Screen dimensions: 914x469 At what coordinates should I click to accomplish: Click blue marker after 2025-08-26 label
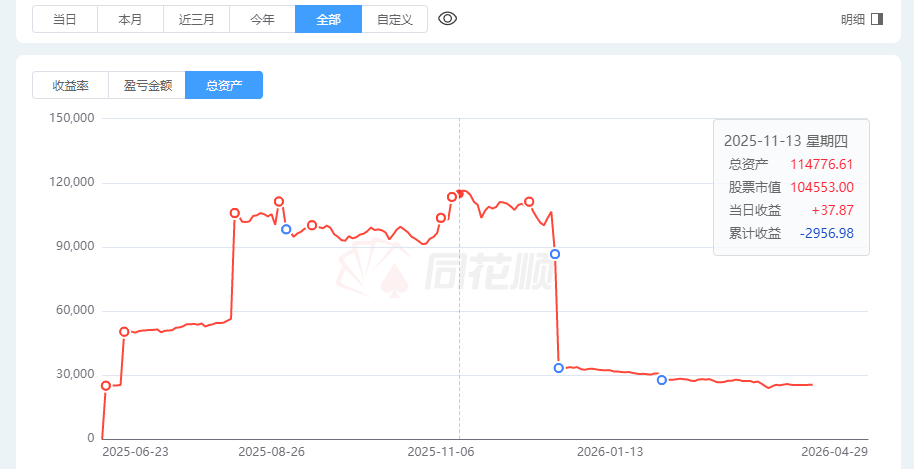pyautogui.click(x=286, y=229)
